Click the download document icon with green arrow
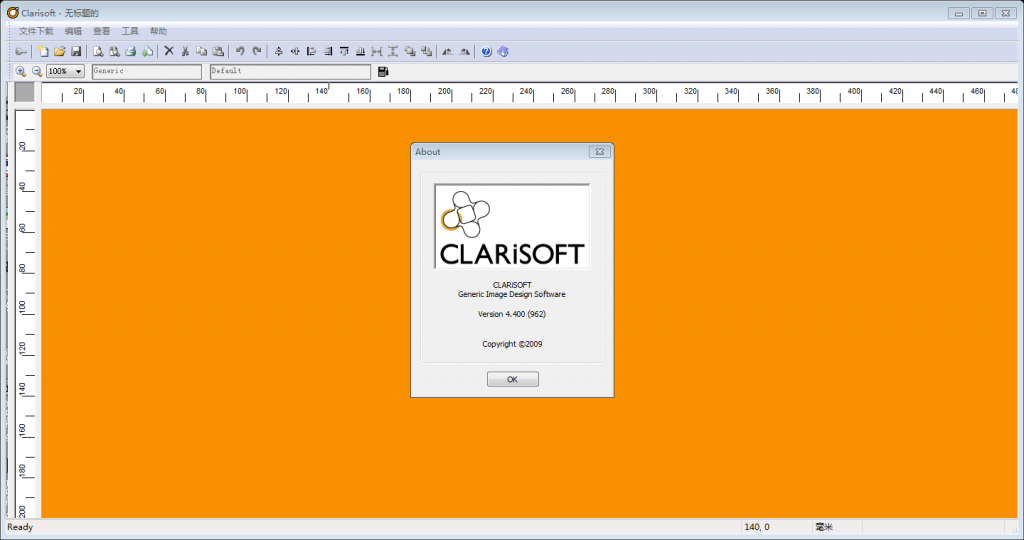Image resolution: width=1024 pixels, height=540 pixels. [148, 52]
